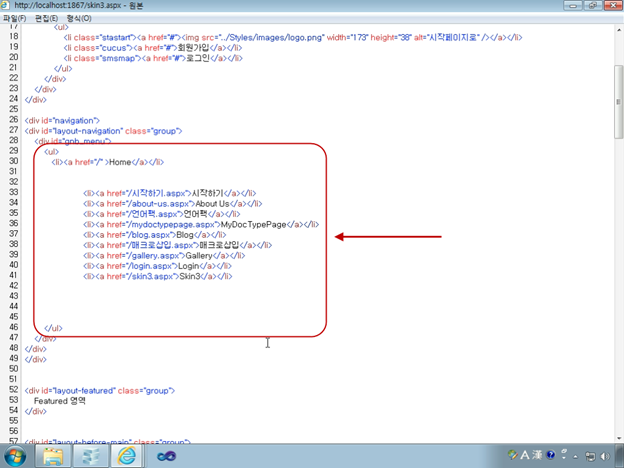The height and width of the screenshot is (468, 624).
Task: Click the '시작하기' link text line 33
Action: [x=208, y=193]
